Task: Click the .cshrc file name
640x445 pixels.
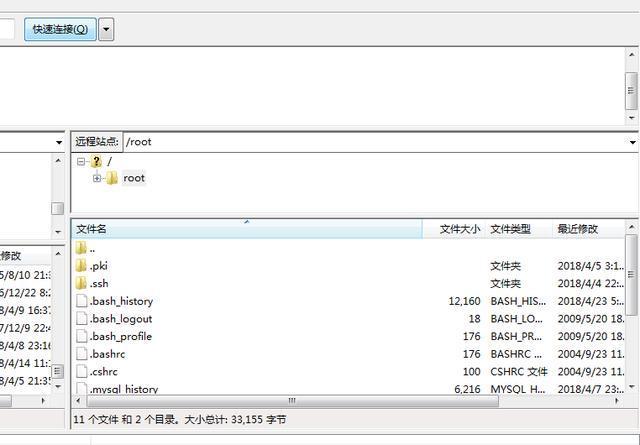Action: click(104, 372)
